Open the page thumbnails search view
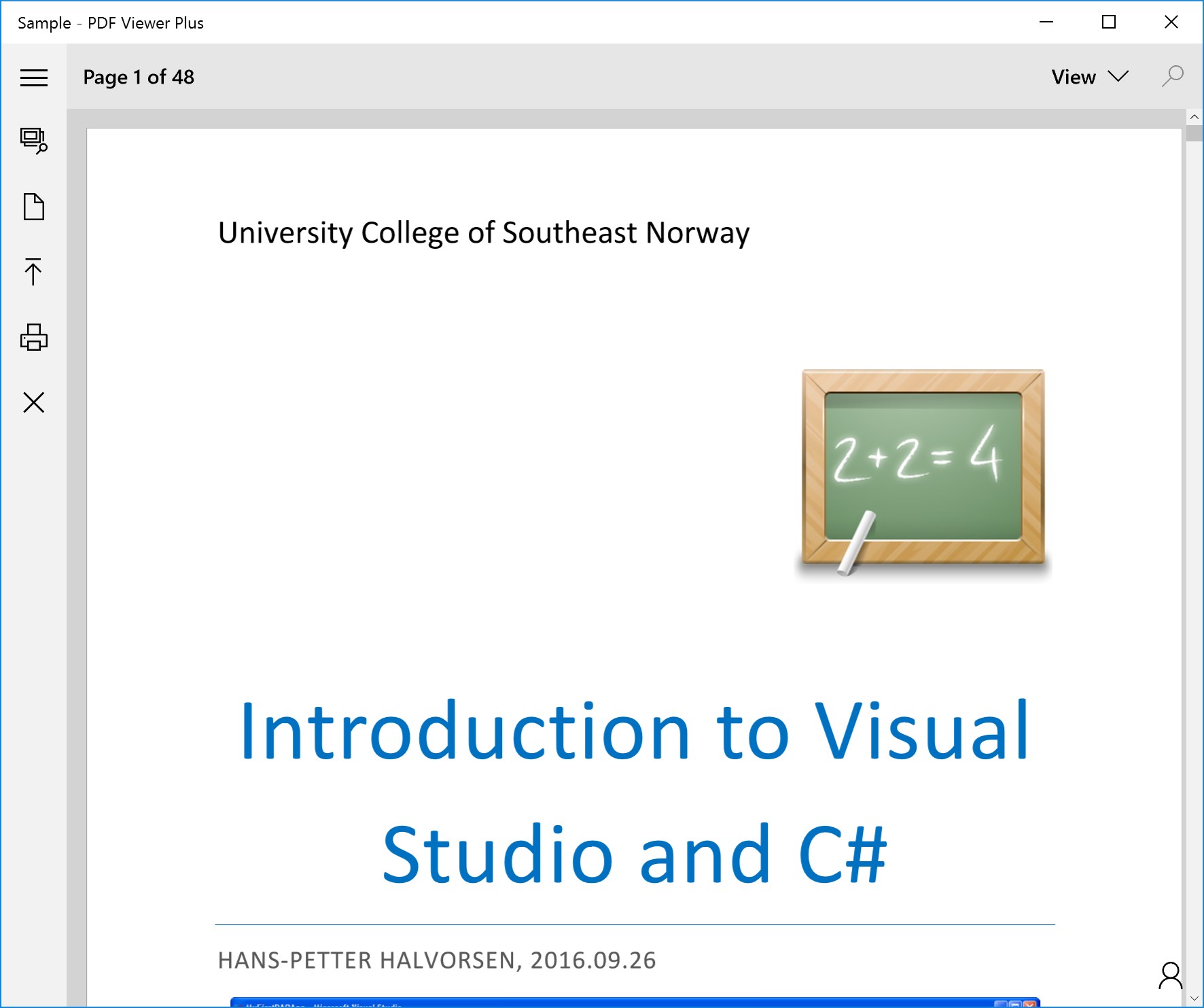Image resolution: width=1204 pixels, height=1008 pixels. tap(33, 141)
